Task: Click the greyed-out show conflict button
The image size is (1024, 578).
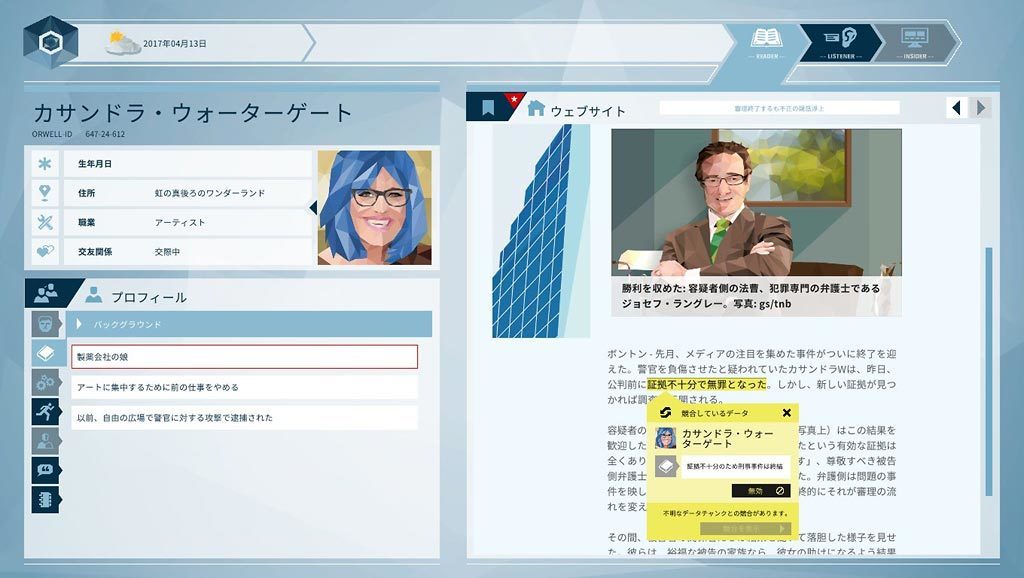Action: pyautogui.click(x=745, y=529)
